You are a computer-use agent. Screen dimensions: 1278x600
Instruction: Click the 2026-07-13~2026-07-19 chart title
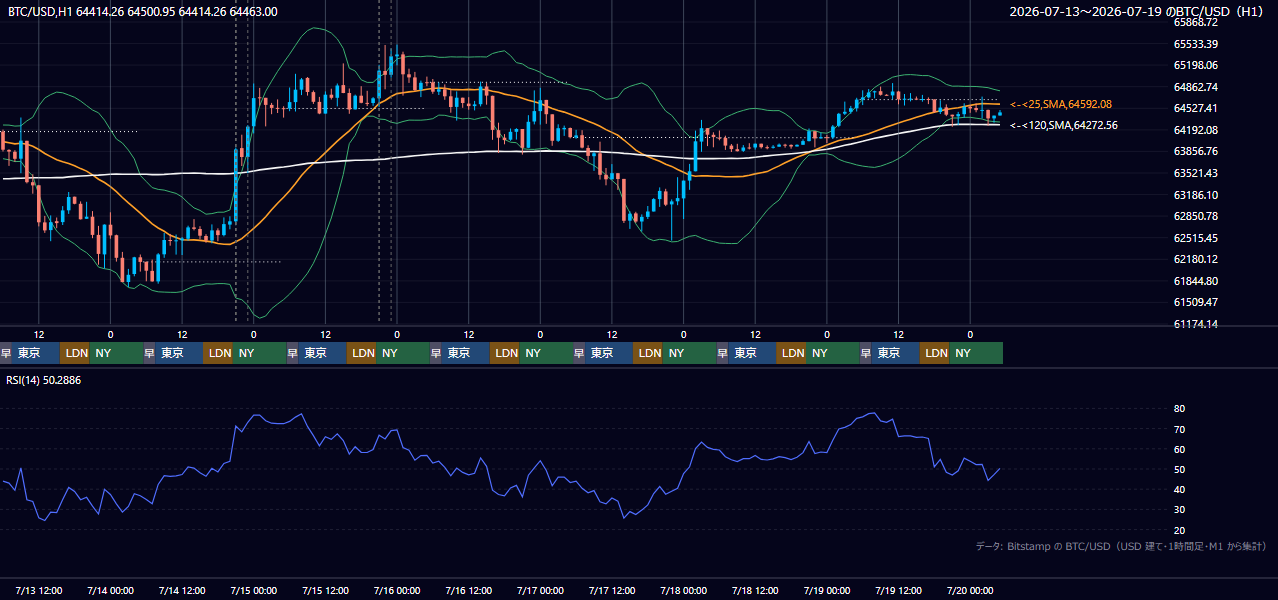click(1137, 11)
